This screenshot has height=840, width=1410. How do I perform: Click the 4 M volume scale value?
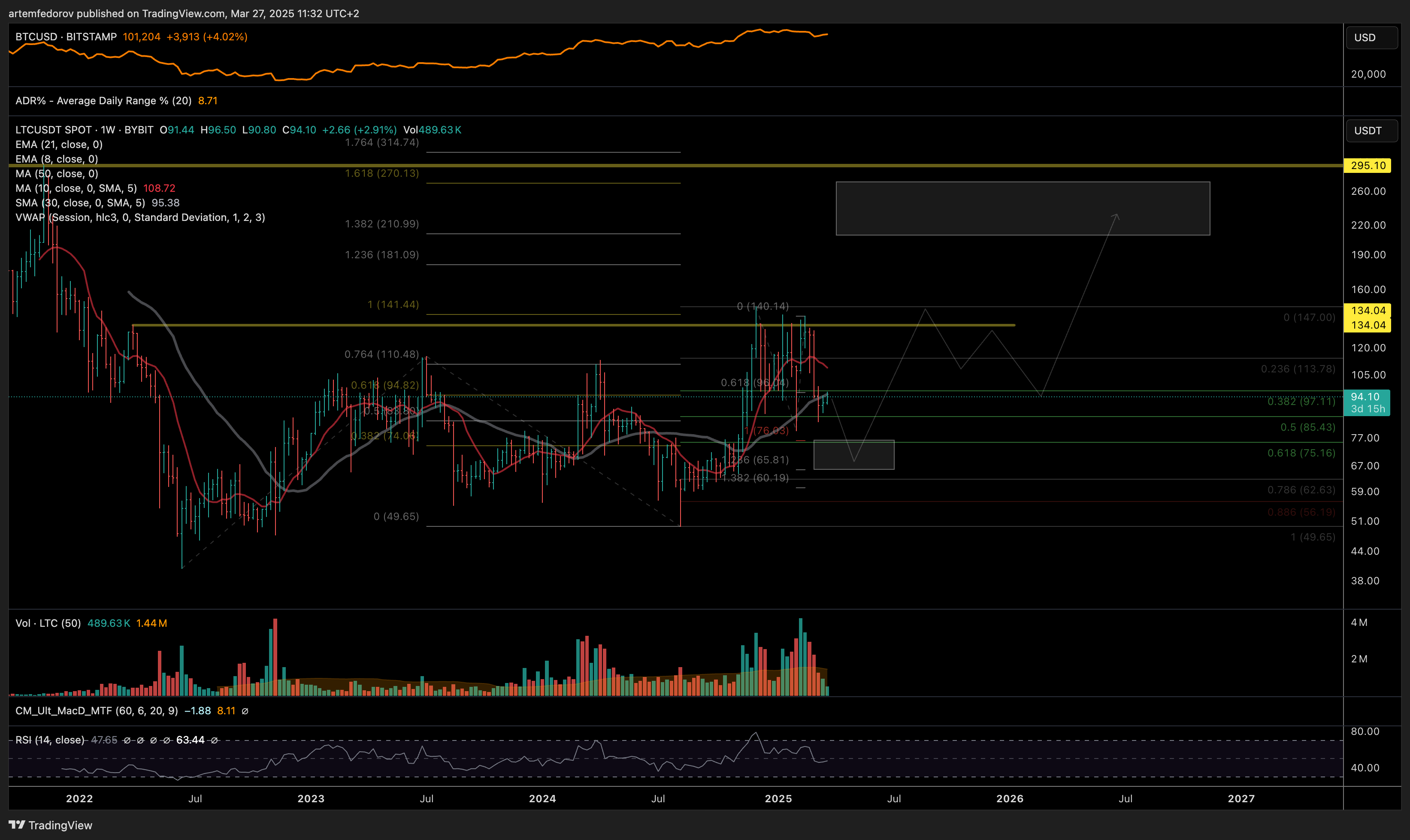click(x=1359, y=622)
